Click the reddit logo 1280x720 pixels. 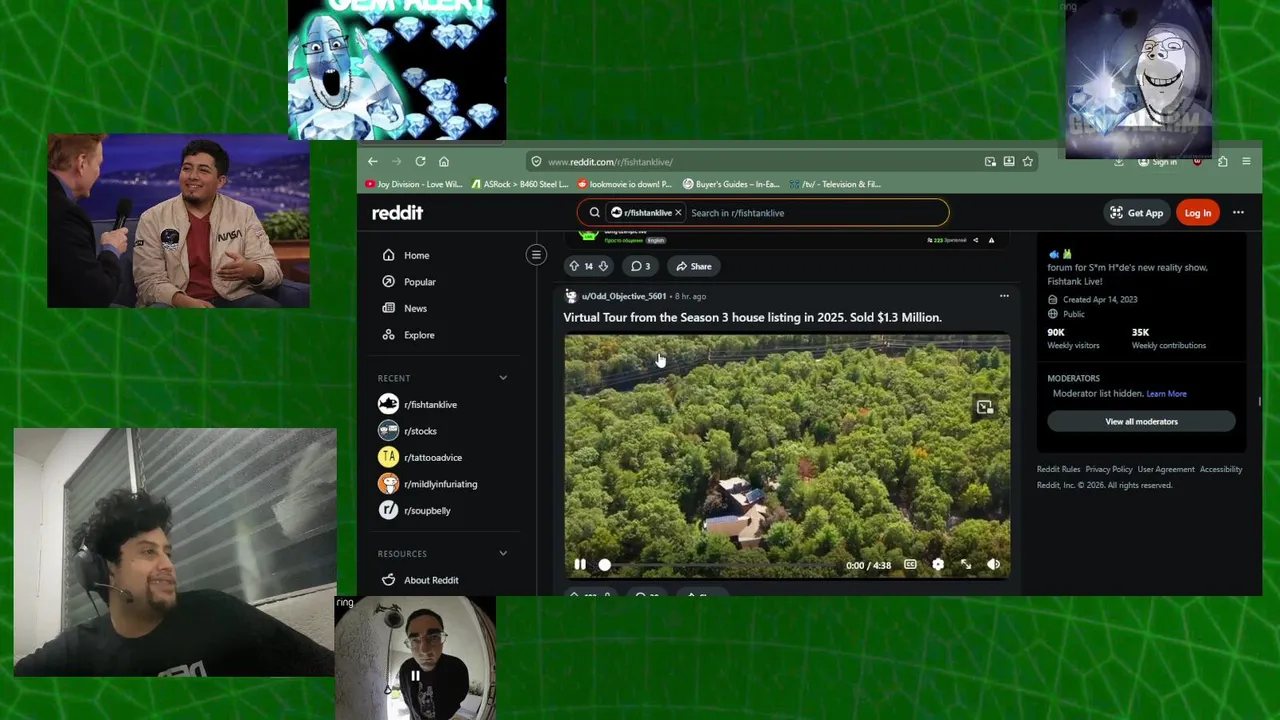click(x=397, y=212)
